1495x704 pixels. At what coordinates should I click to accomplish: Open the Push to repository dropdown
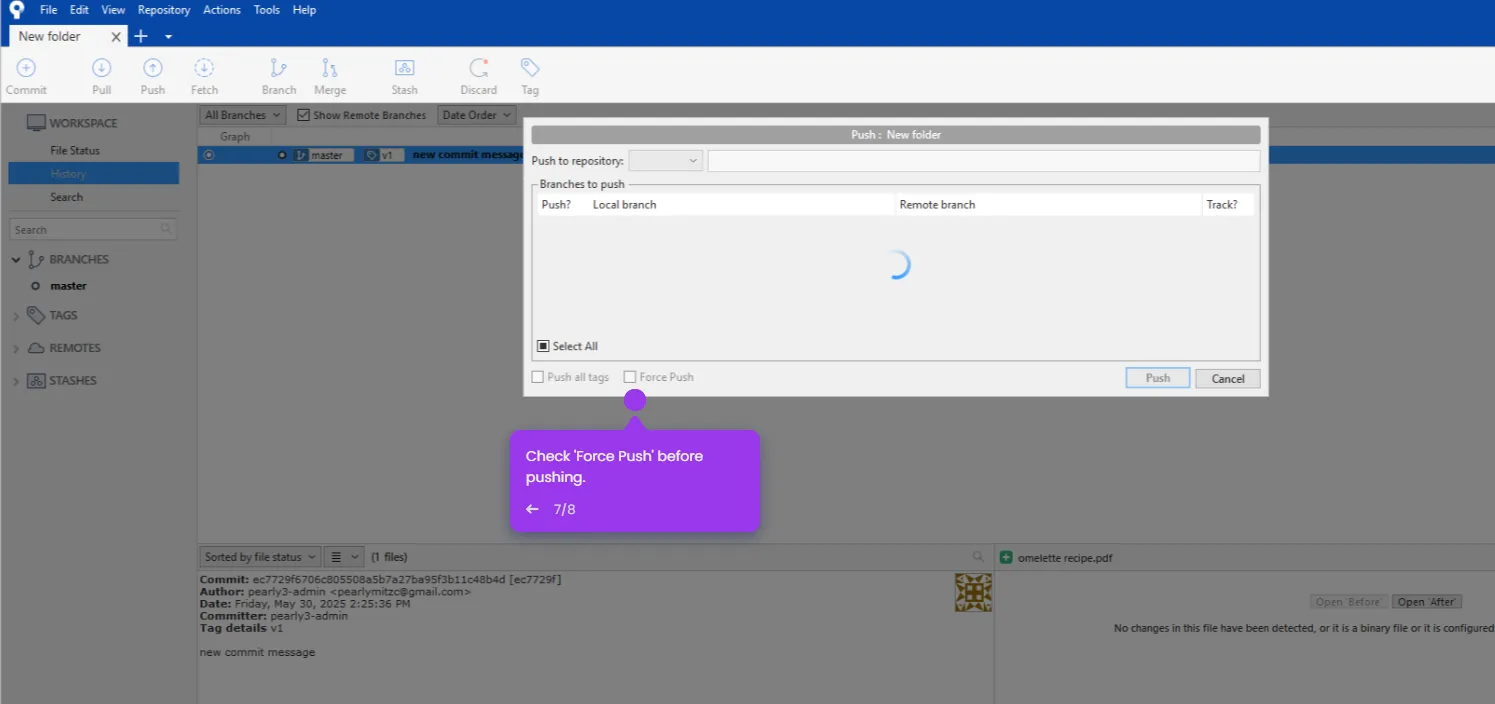[666, 161]
